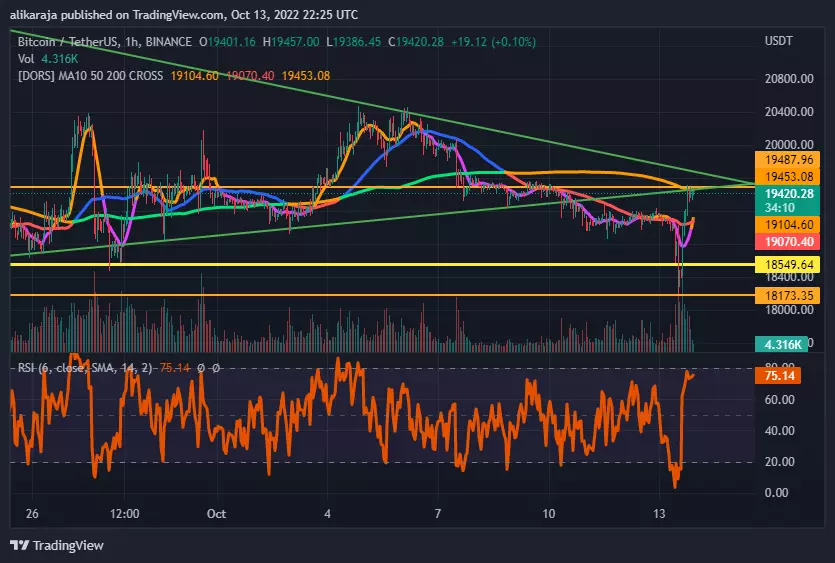
Task: Click the red 19070.40 price tag
Action: (x=787, y=241)
